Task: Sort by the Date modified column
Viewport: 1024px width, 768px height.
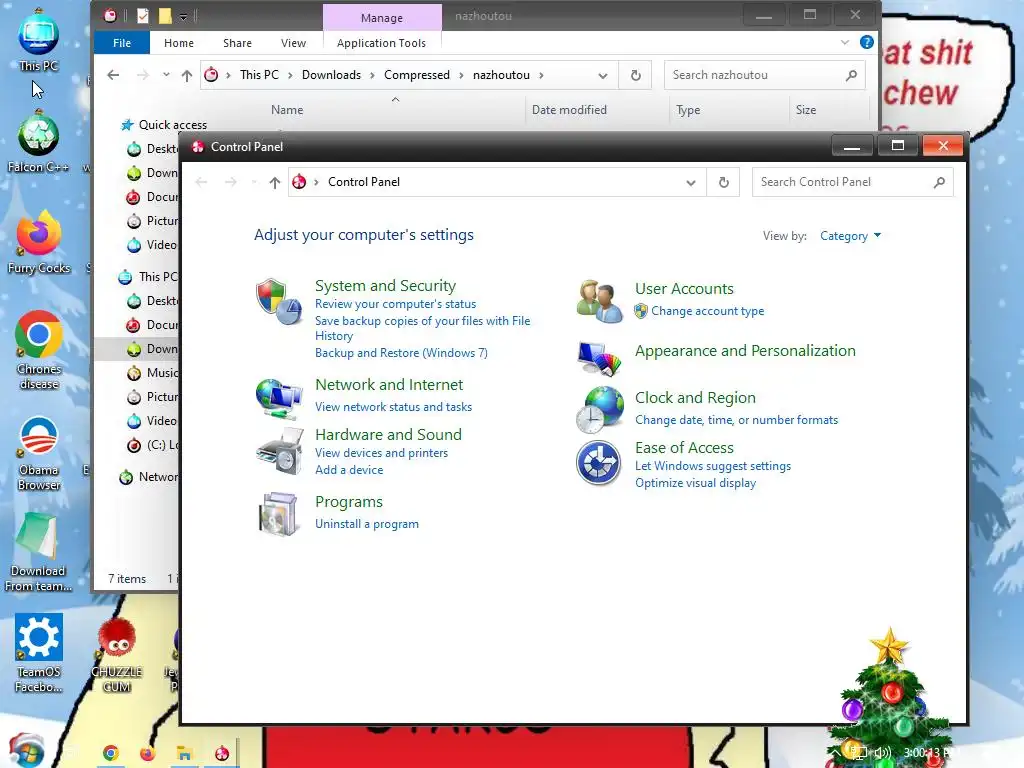Action: click(x=569, y=110)
